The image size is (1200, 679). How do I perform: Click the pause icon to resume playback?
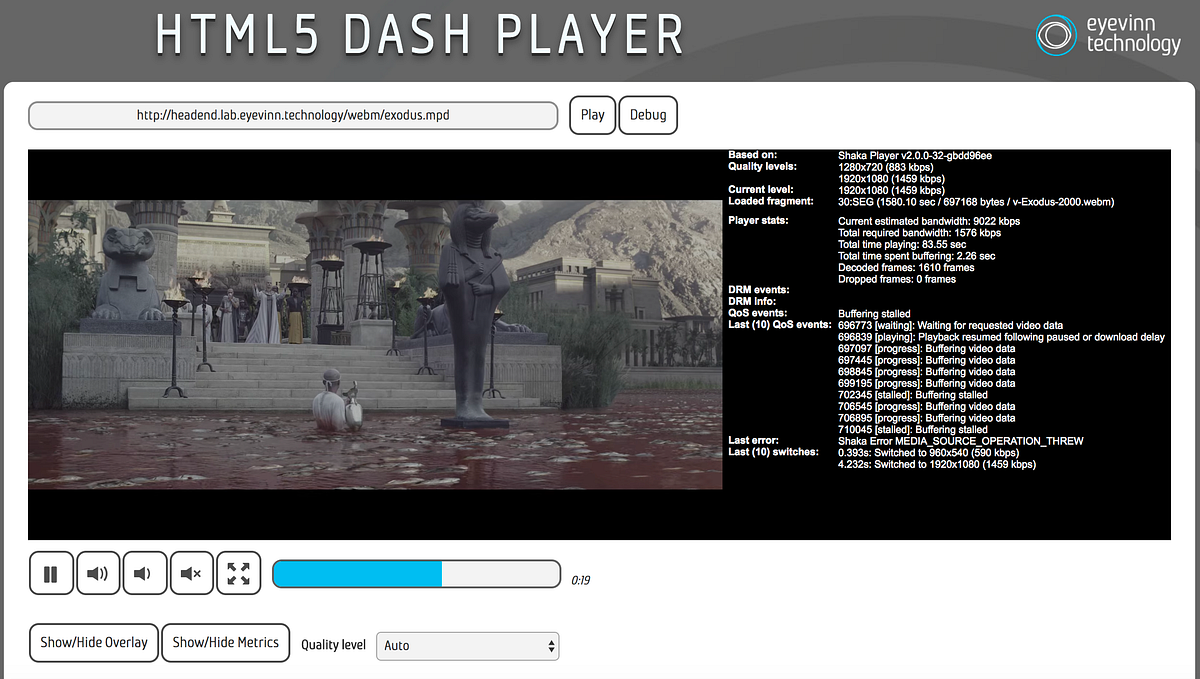(51, 572)
